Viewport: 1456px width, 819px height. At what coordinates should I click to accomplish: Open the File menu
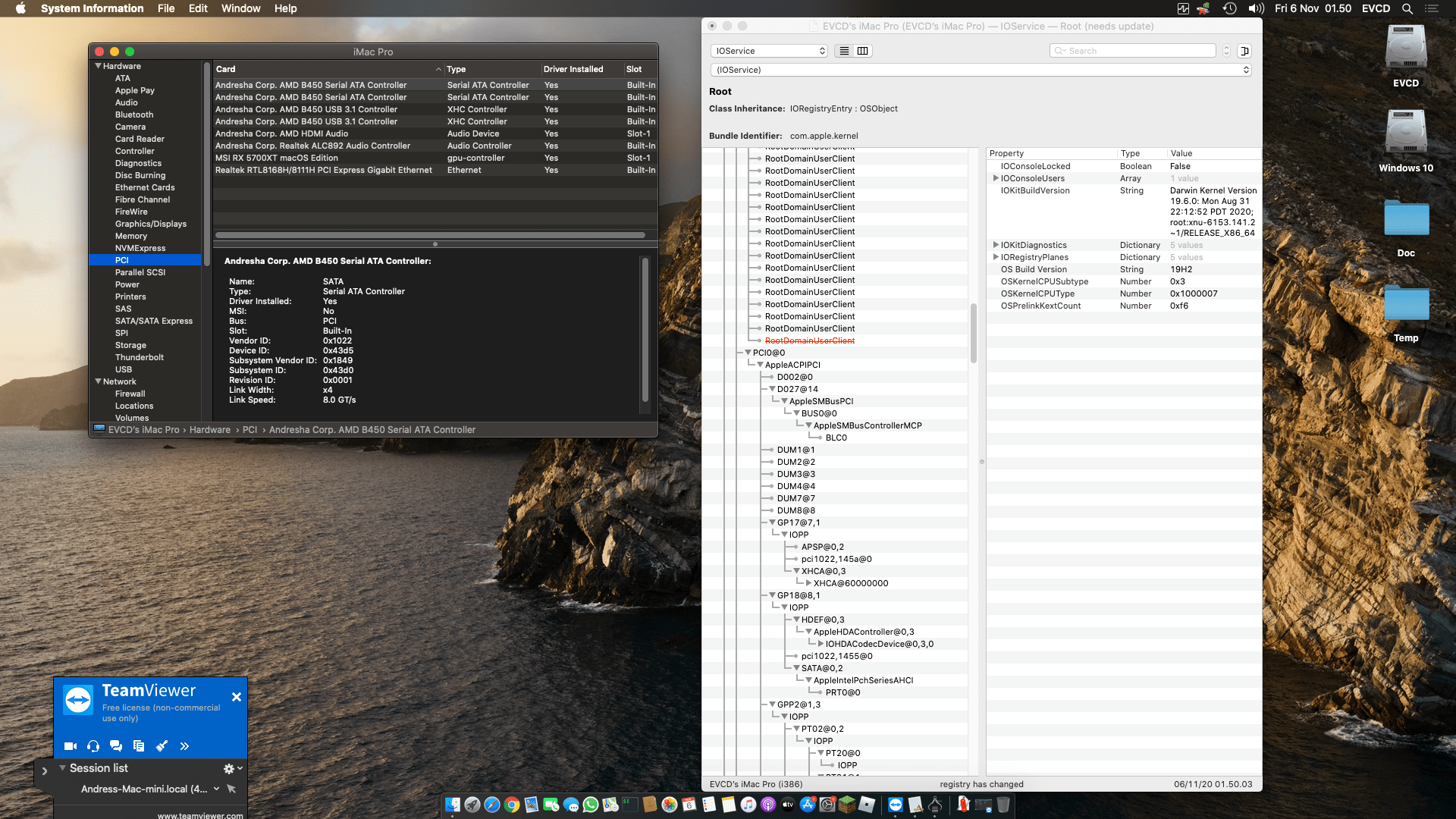(x=166, y=8)
